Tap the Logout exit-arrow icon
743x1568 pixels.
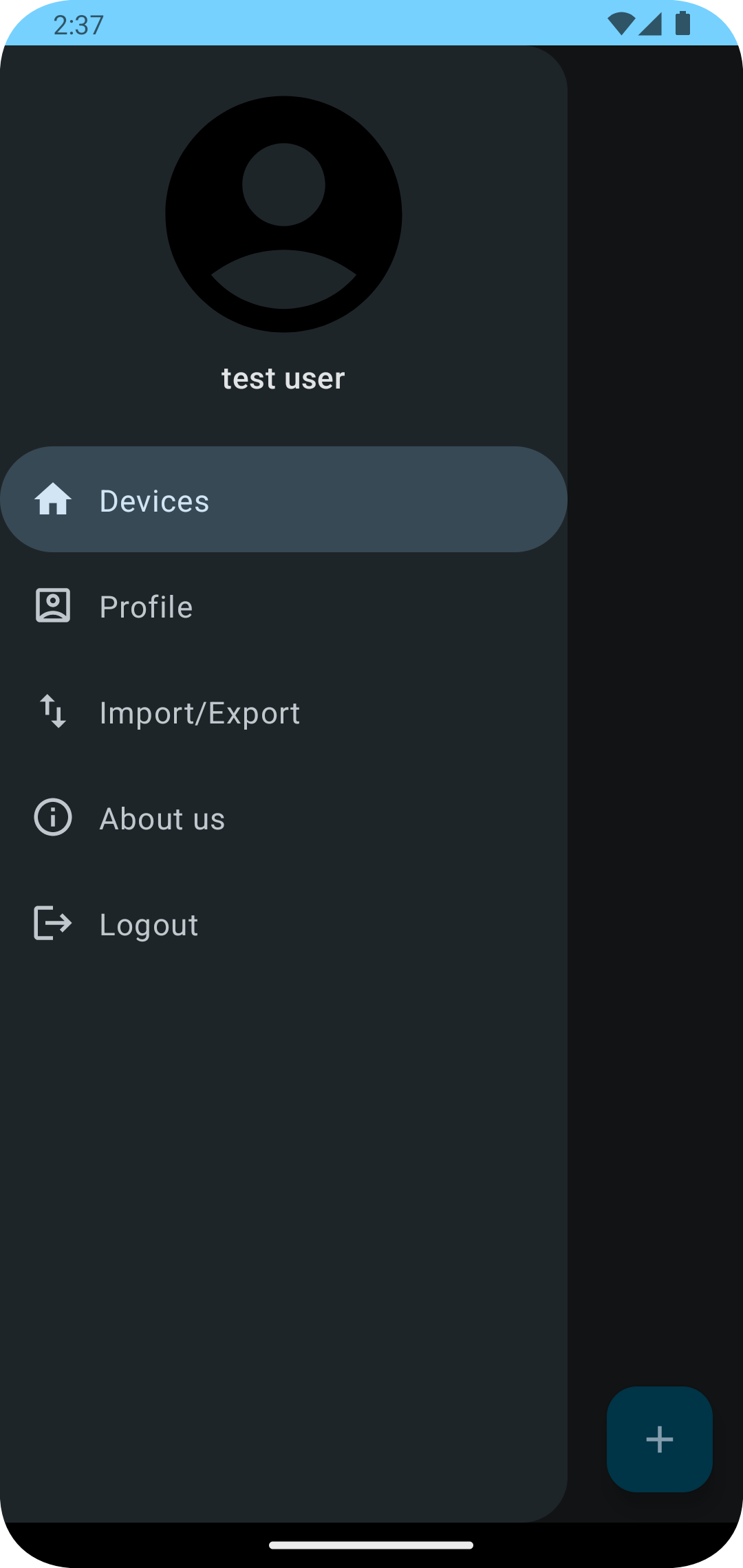click(x=53, y=923)
